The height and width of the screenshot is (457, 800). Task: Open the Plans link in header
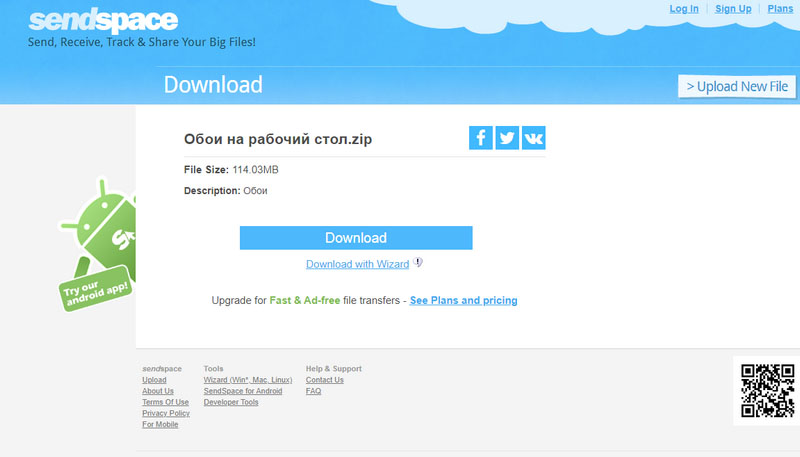coord(780,9)
